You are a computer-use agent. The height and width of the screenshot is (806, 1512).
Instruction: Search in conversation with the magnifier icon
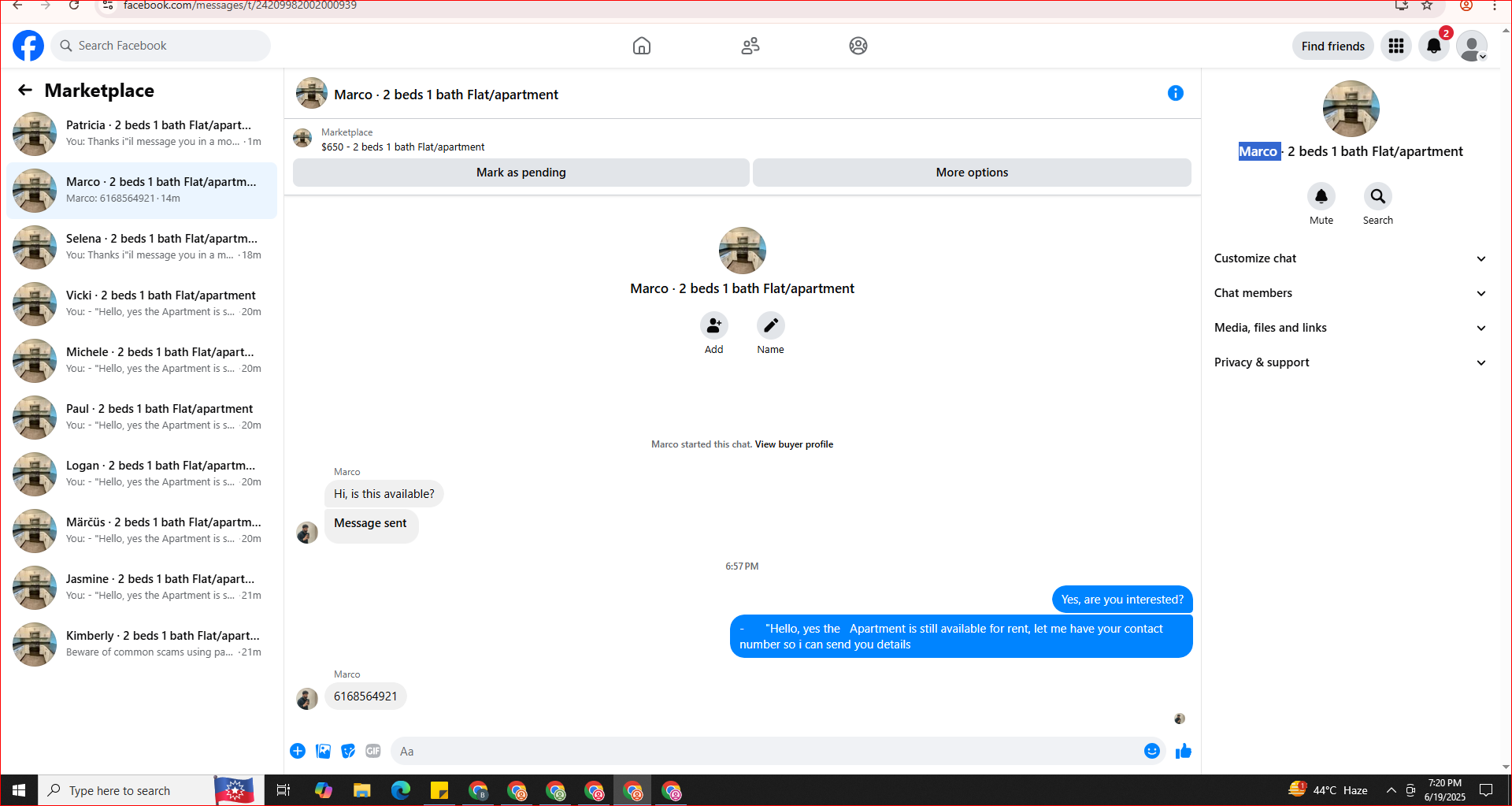[1378, 196]
